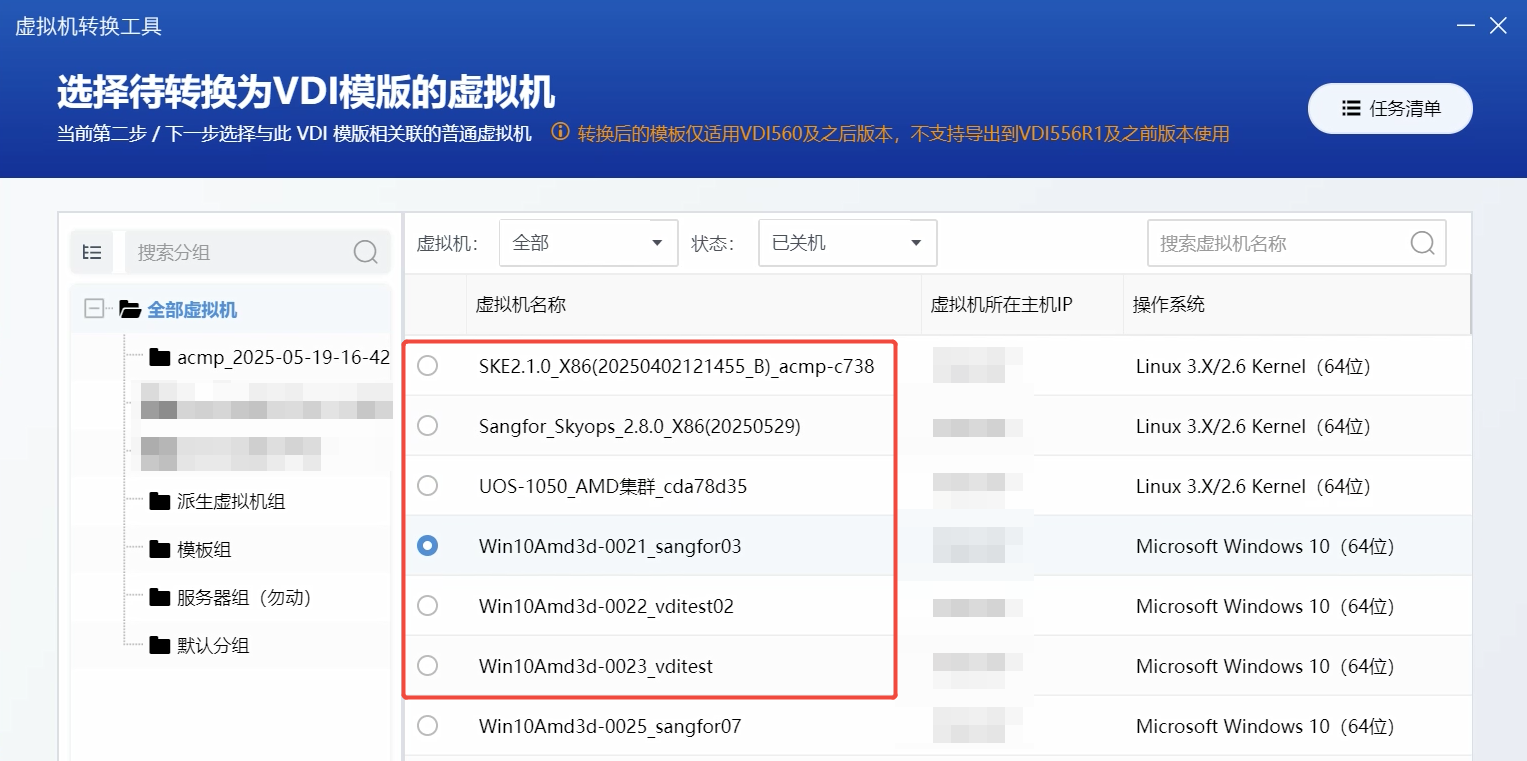
Task: Click the magnifier icon in VM name search
Action: (1421, 243)
